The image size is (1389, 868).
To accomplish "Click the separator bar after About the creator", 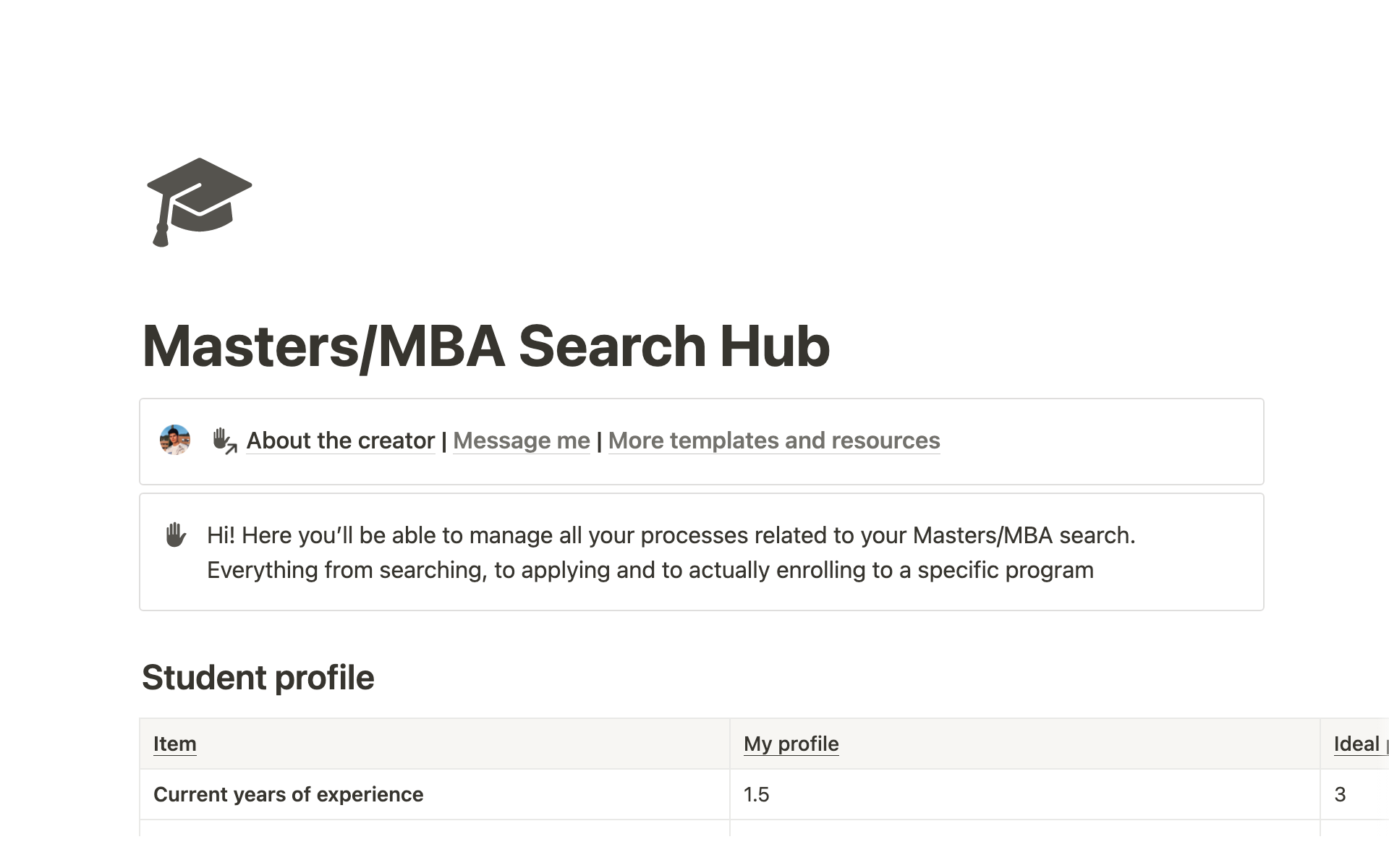I will click(x=444, y=441).
